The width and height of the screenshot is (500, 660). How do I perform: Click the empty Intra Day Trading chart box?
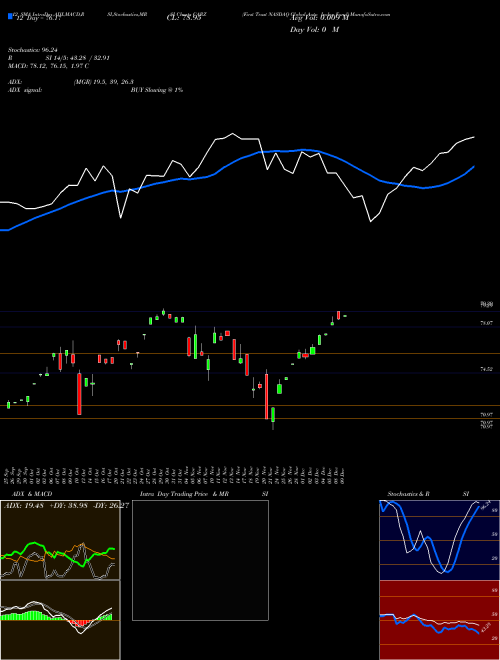click(x=200, y=560)
